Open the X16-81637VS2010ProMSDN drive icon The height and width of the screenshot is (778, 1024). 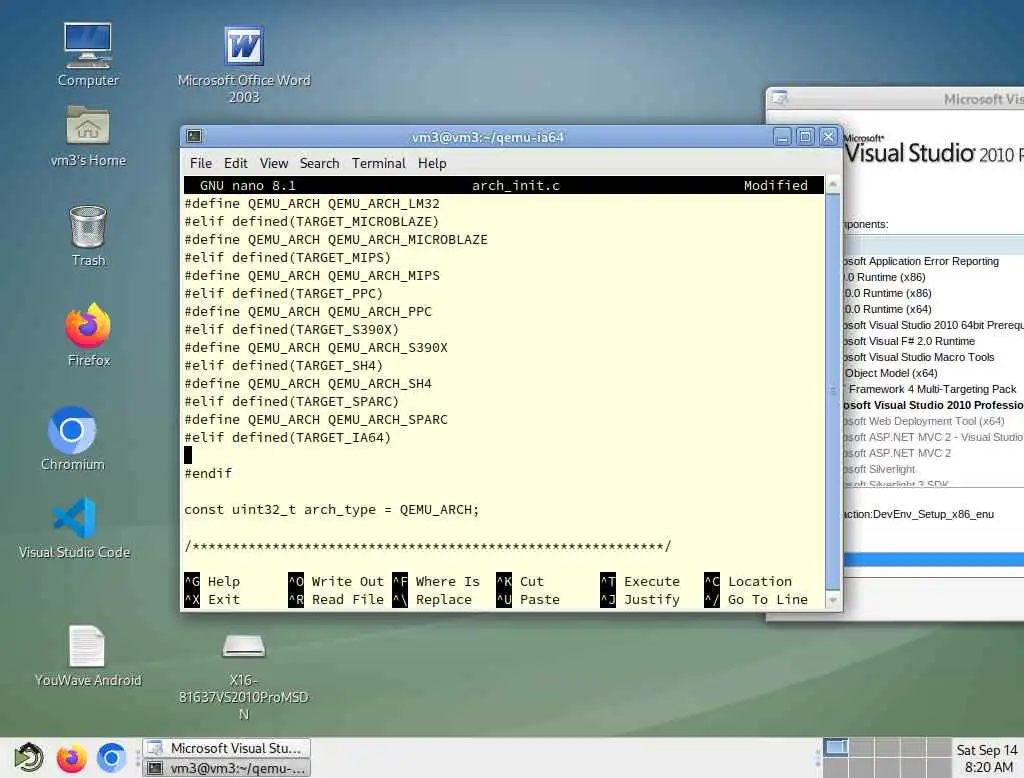click(x=244, y=676)
